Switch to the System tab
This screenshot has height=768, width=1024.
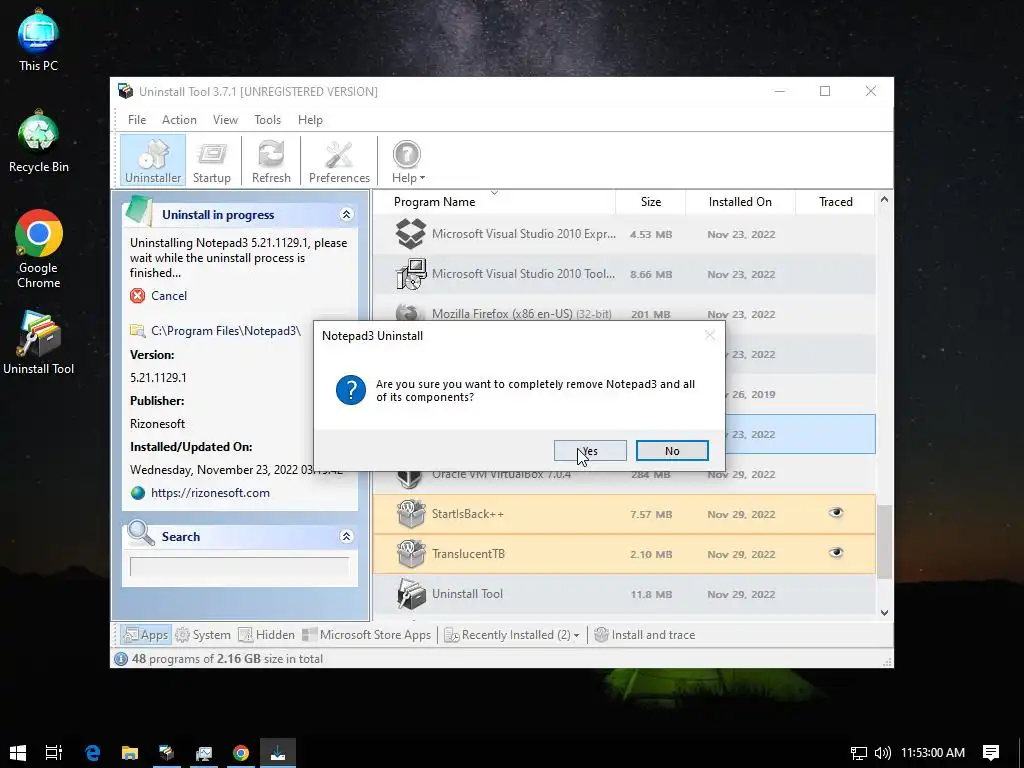click(x=203, y=635)
